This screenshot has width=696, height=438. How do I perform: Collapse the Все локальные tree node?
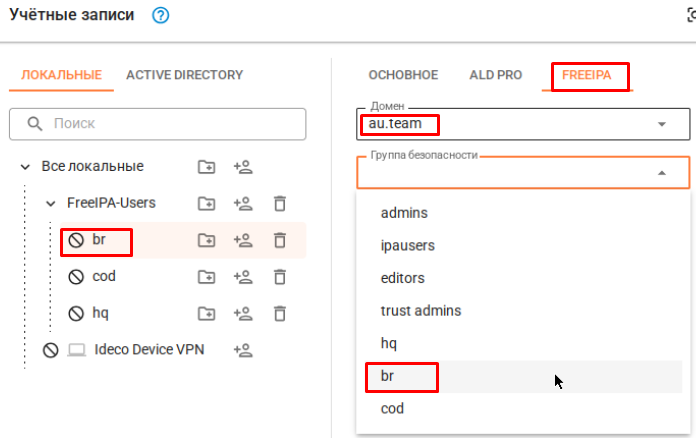click(x=25, y=167)
